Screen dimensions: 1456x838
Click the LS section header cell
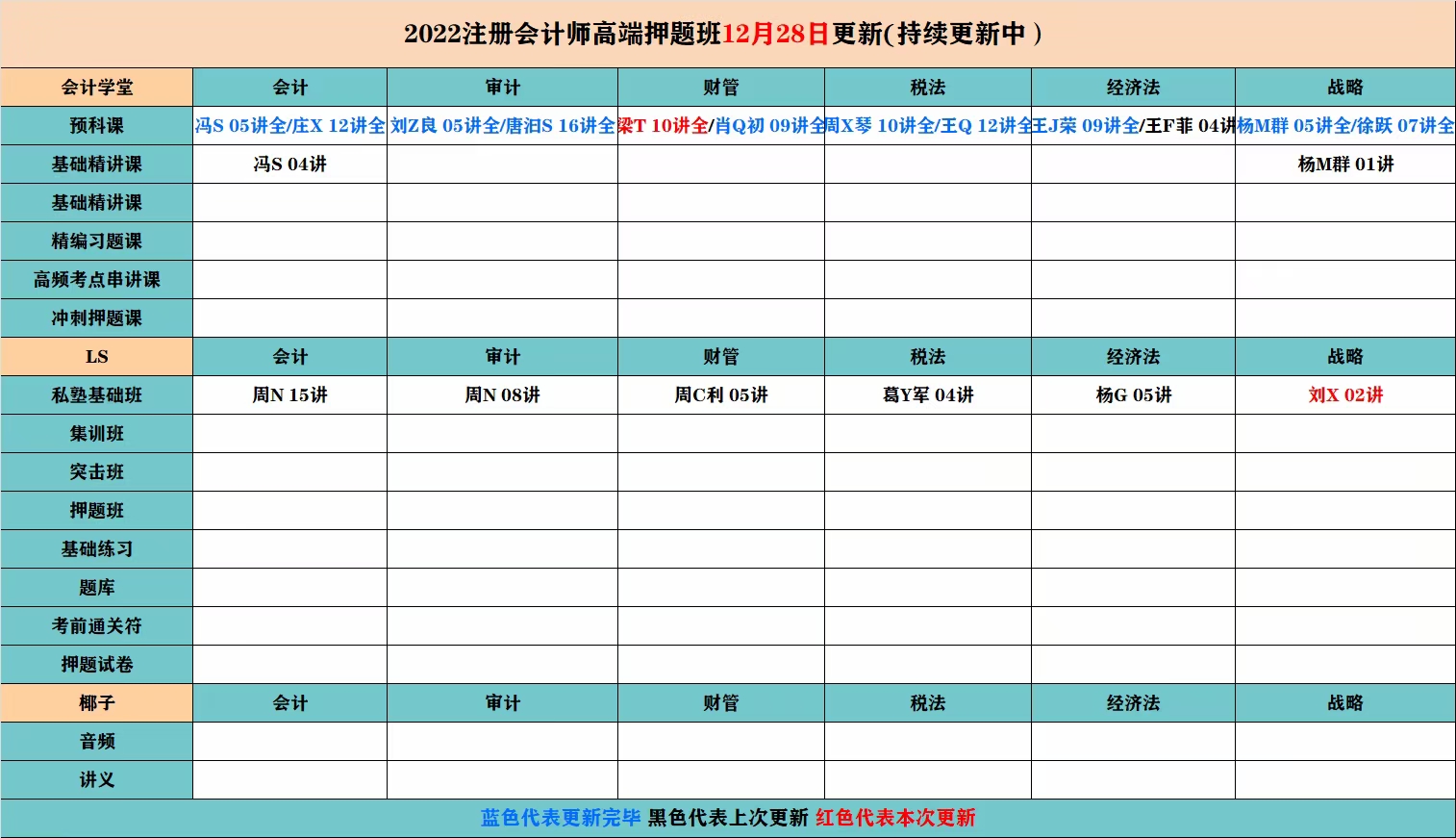[x=97, y=357]
